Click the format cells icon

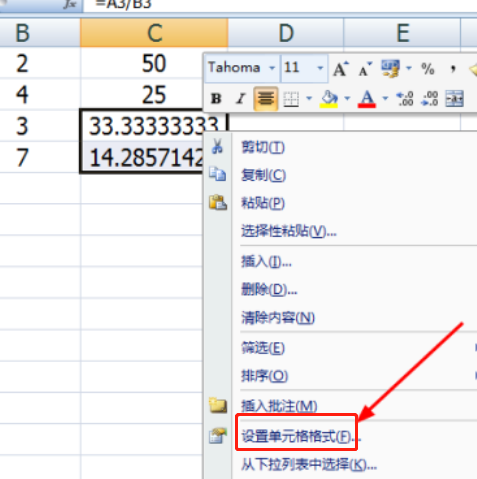tap(217, 436)
